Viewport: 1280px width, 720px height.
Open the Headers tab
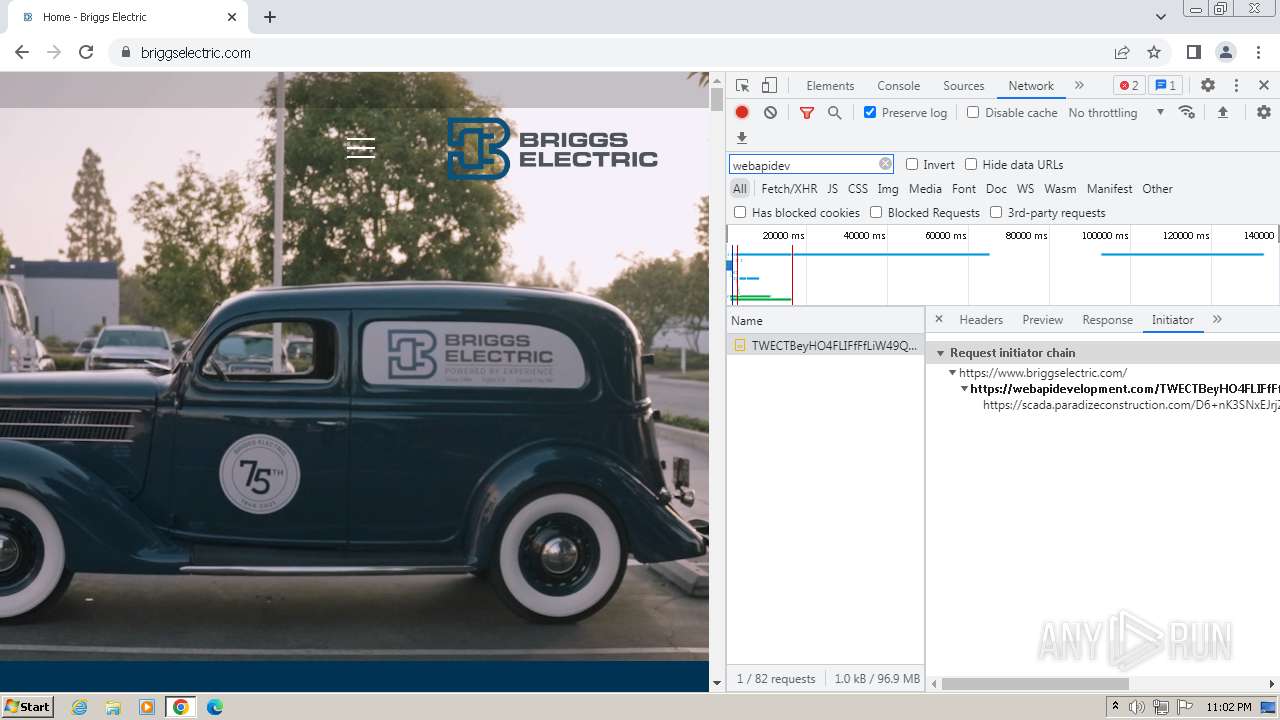coord(981,320)
